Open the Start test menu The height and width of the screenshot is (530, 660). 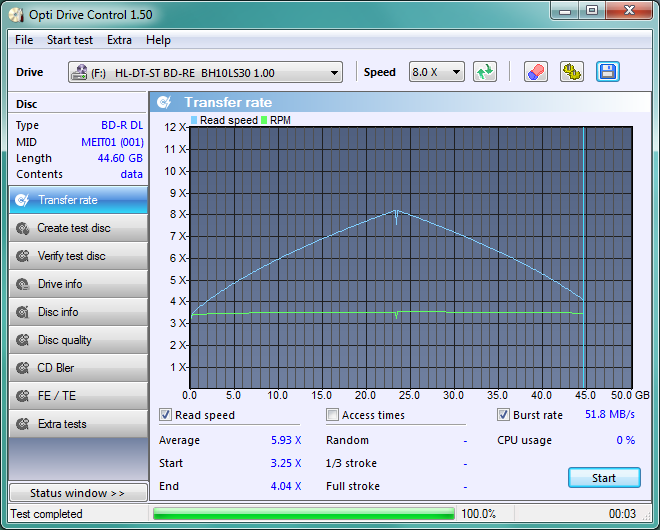[69, 40]
